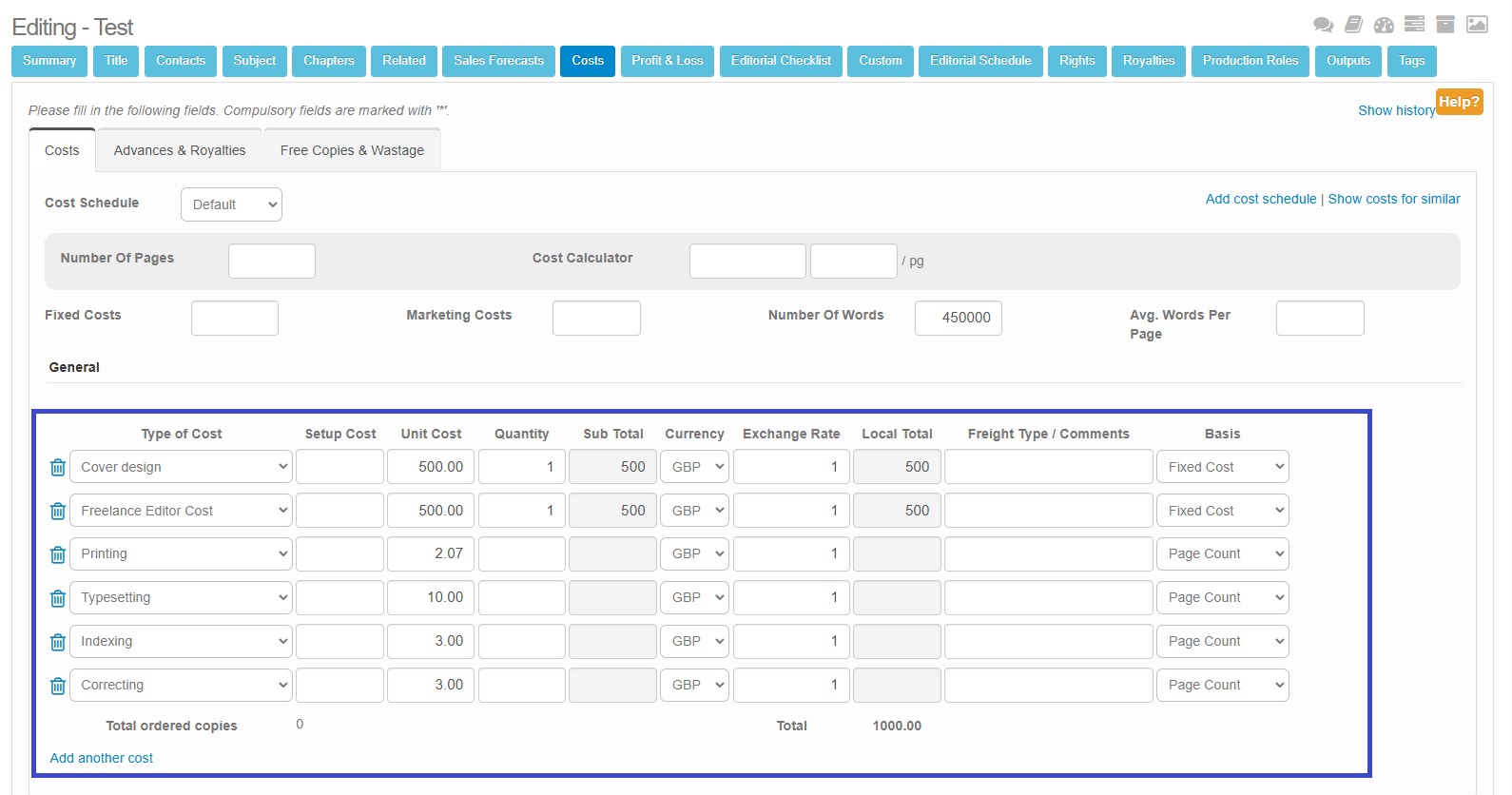The width and height of the screenshot is (1512, 795).
Task: Click the Number Of Pages input field
Action: click(272, 261)
